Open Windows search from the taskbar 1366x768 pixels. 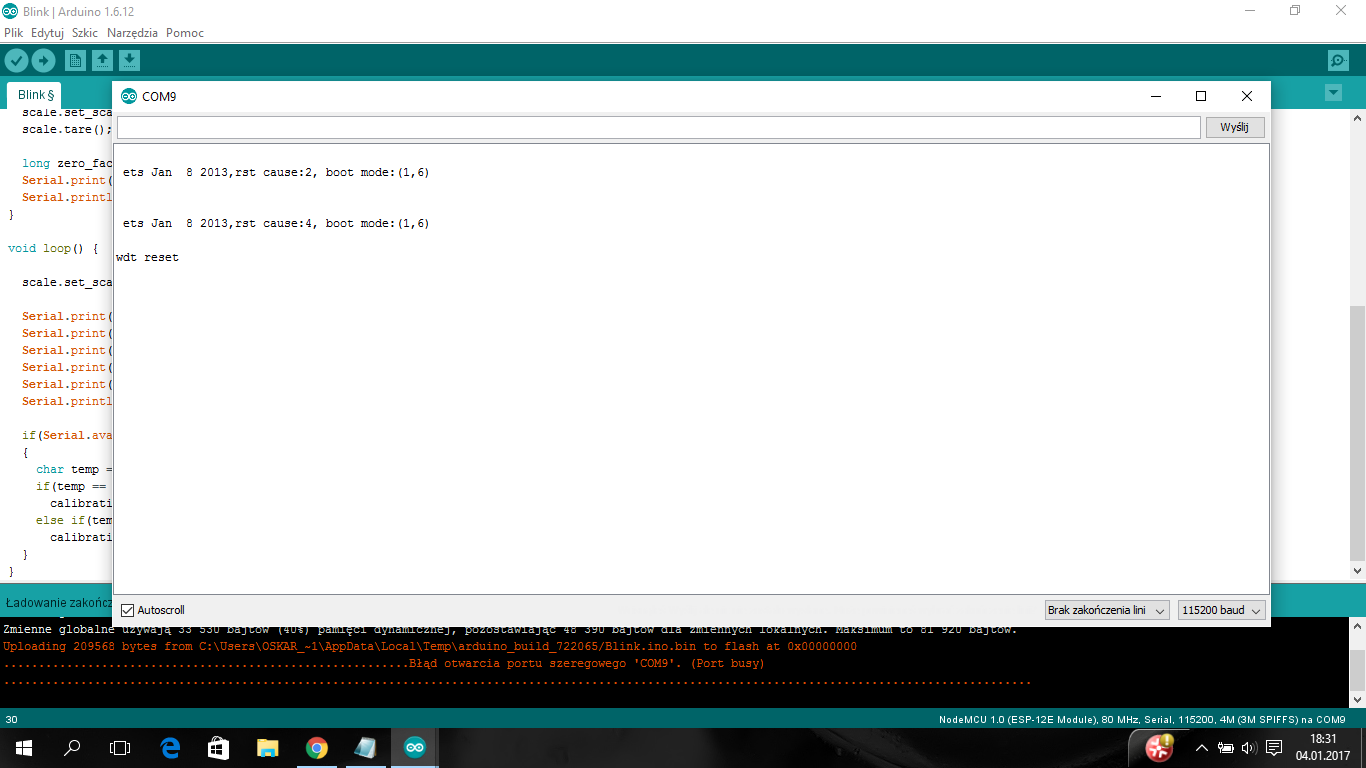tap(72, 748)
